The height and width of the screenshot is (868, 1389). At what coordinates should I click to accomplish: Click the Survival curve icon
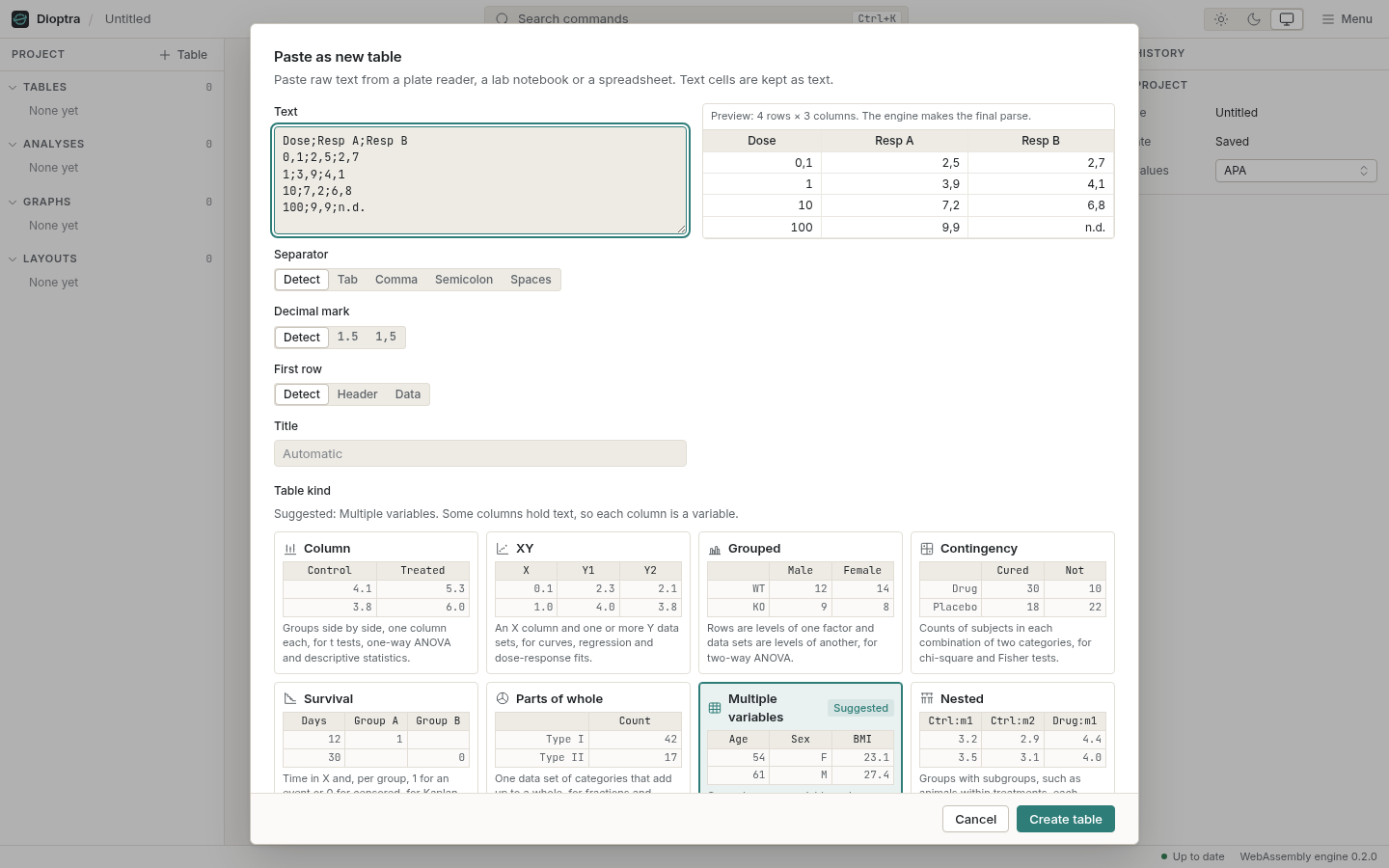click(290, 699)
